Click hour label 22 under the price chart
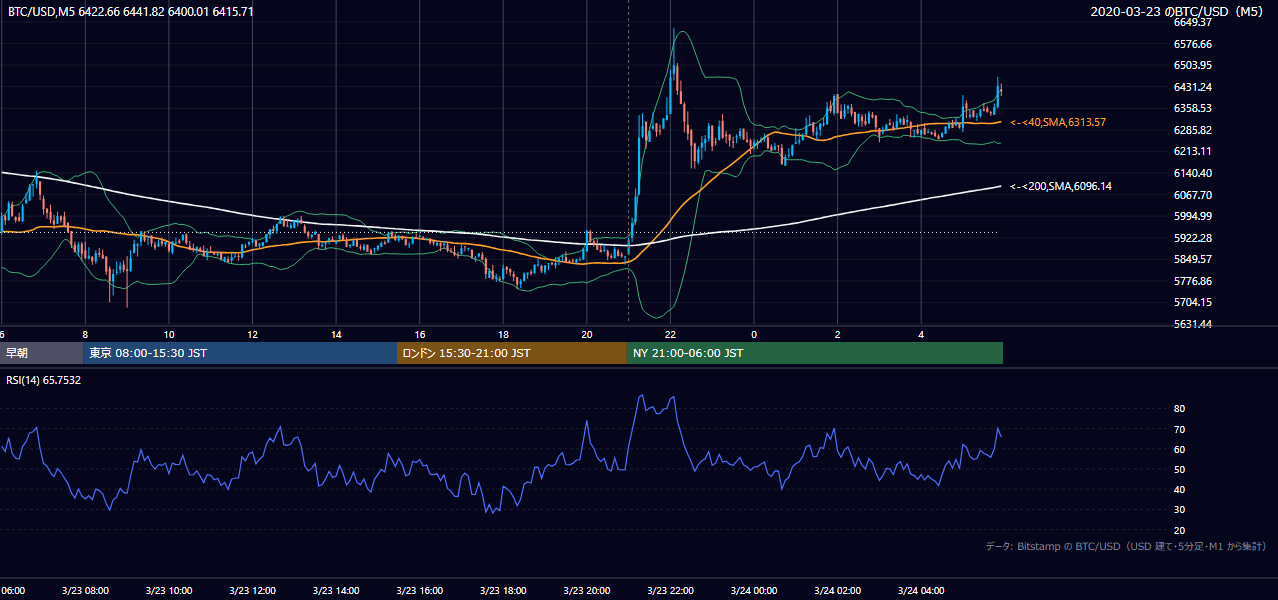 click(x=670, y=334)
